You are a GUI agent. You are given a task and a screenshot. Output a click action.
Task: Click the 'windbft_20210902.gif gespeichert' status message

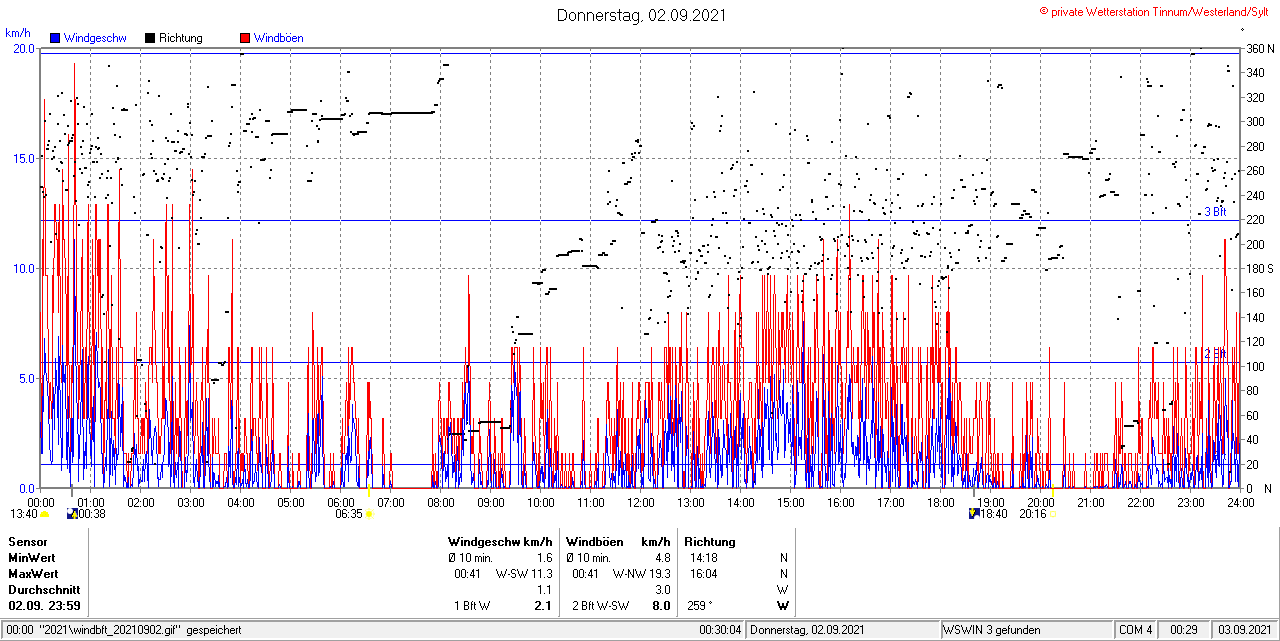coord(139,630)
